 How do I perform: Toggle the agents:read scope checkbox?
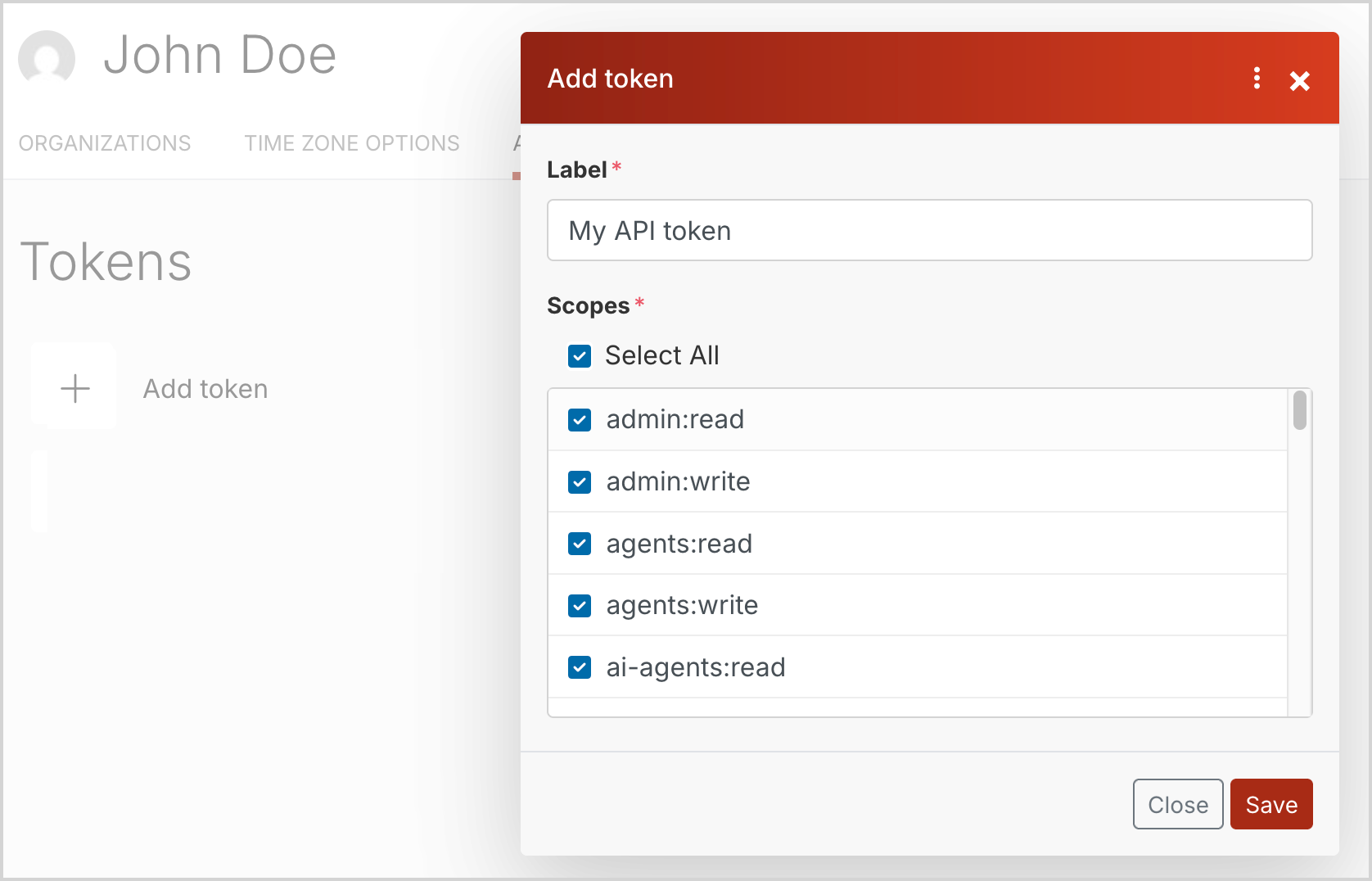580,544
